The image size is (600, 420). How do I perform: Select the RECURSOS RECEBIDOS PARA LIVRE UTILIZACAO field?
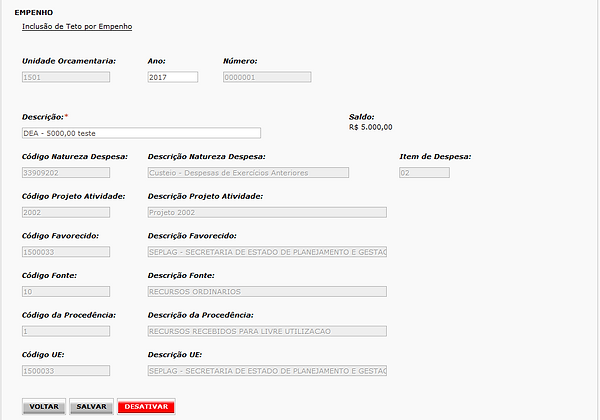[267, 331]
